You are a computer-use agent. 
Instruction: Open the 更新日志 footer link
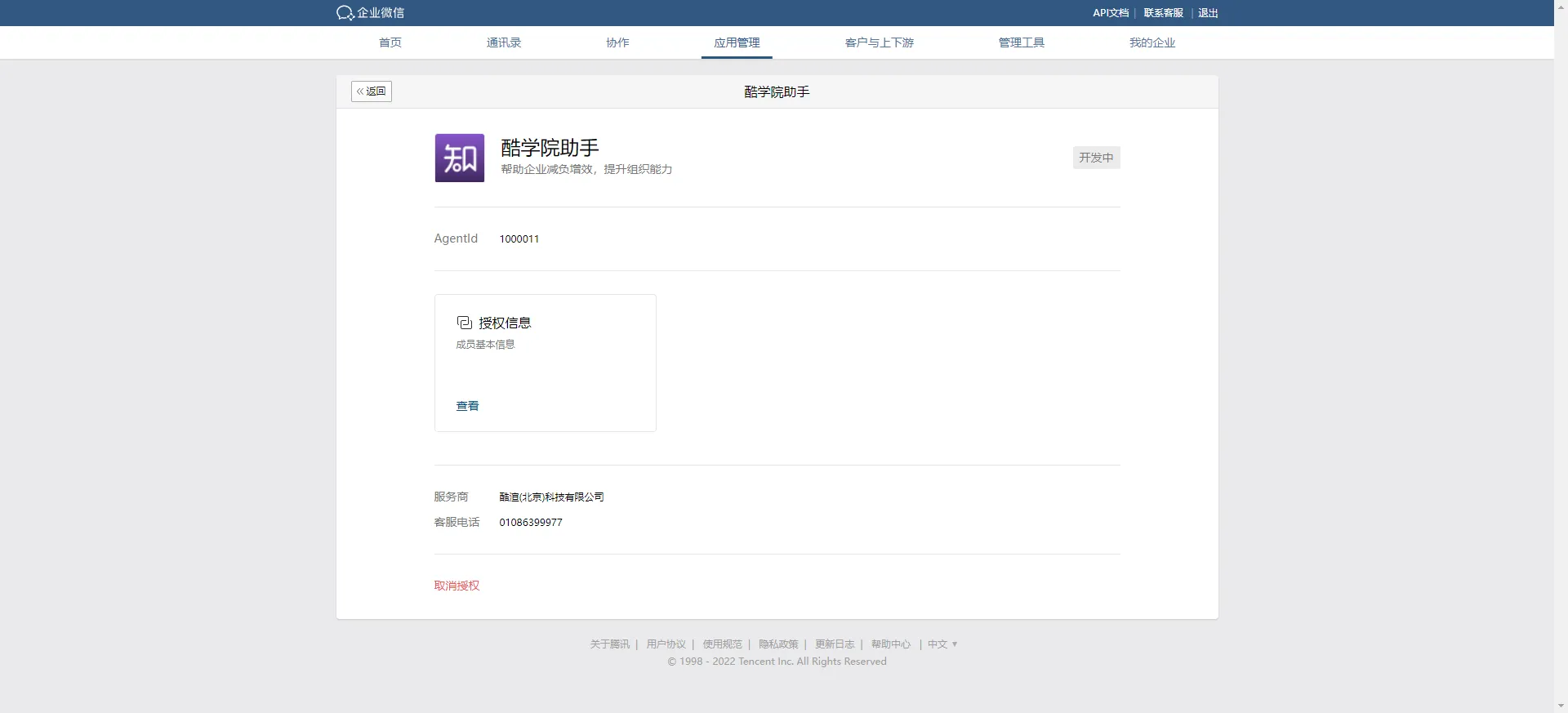click(x=835, y=644)
